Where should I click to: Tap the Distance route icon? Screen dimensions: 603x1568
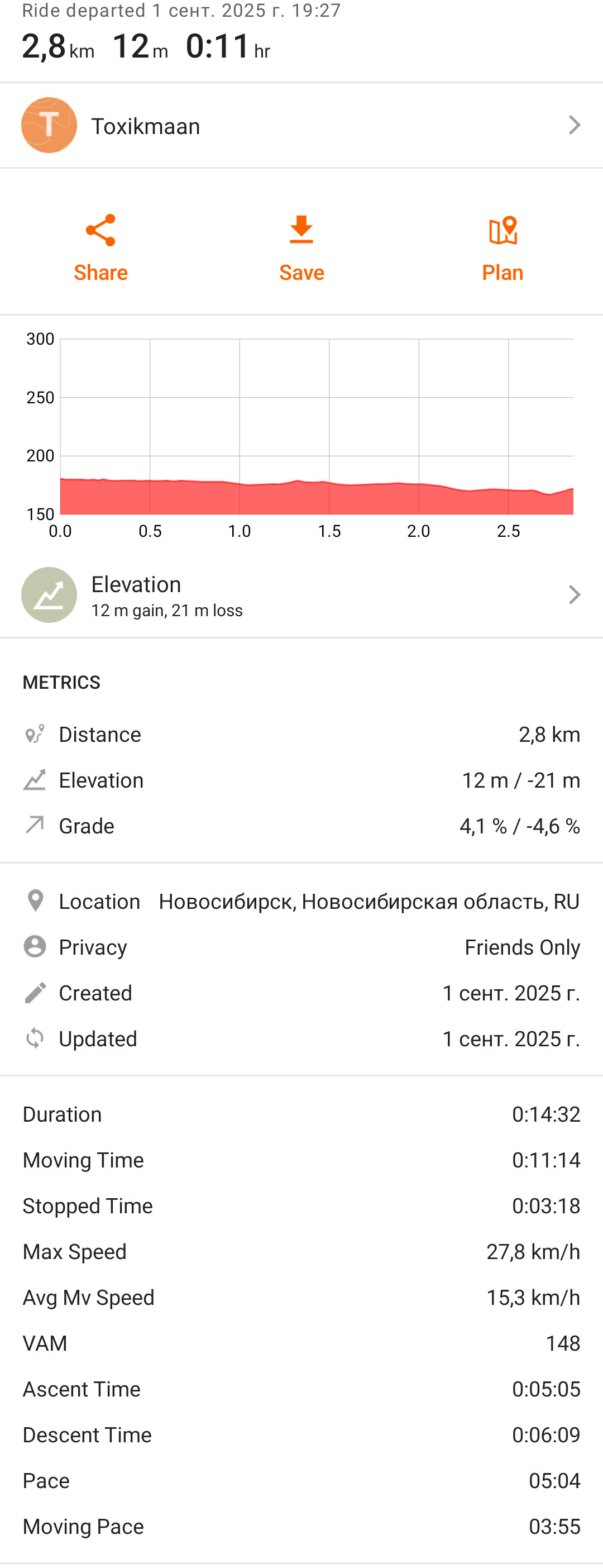click(x=35, y=734)
